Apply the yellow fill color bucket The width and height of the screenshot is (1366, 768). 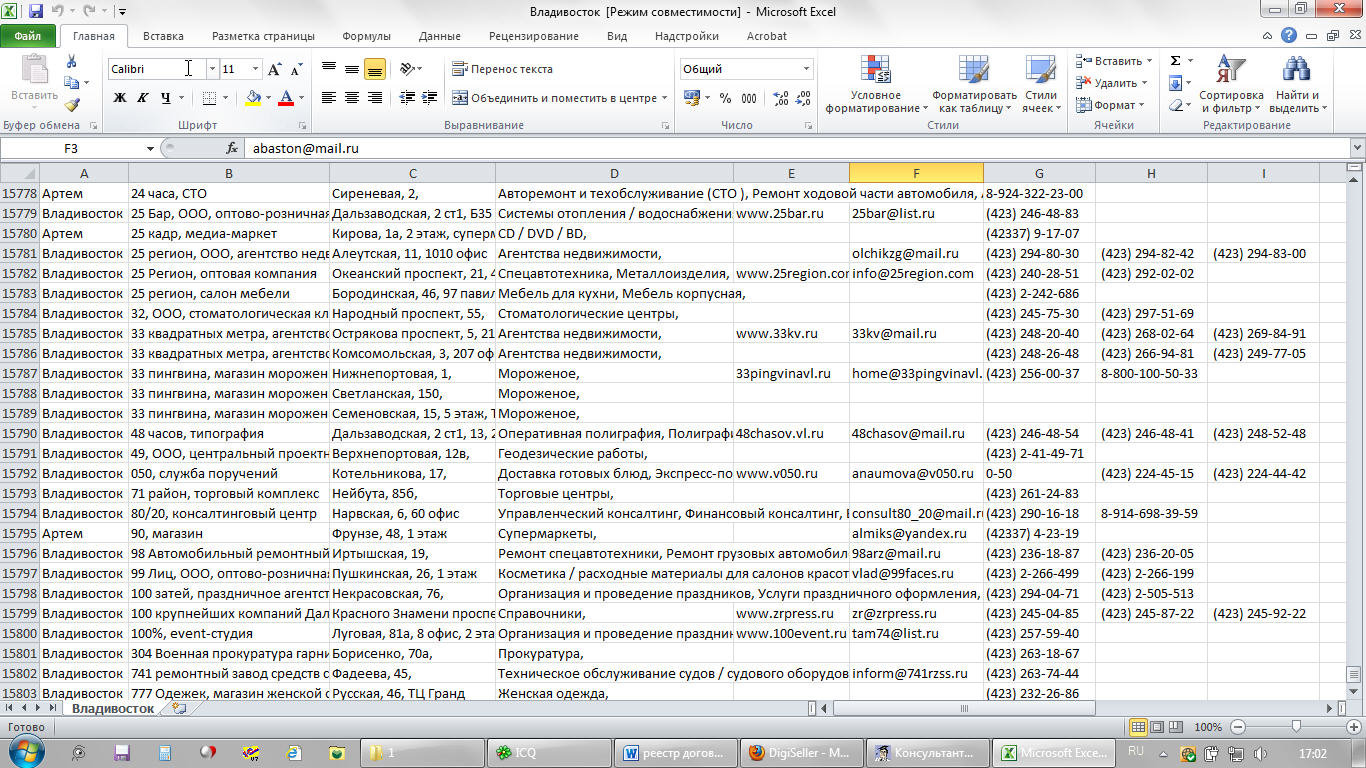(253, 98)
